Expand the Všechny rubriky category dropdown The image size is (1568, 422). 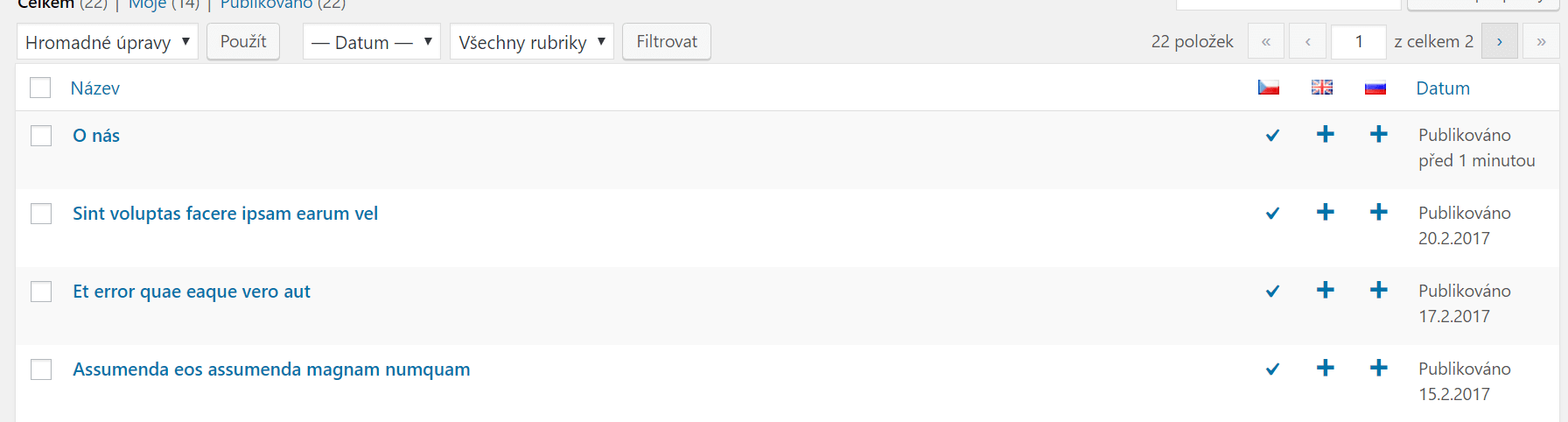coord(532,42)
